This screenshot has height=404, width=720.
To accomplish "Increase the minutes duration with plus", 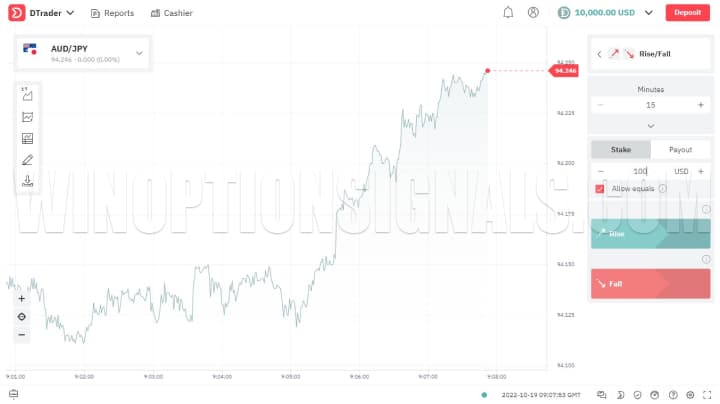I will (700, 105).
